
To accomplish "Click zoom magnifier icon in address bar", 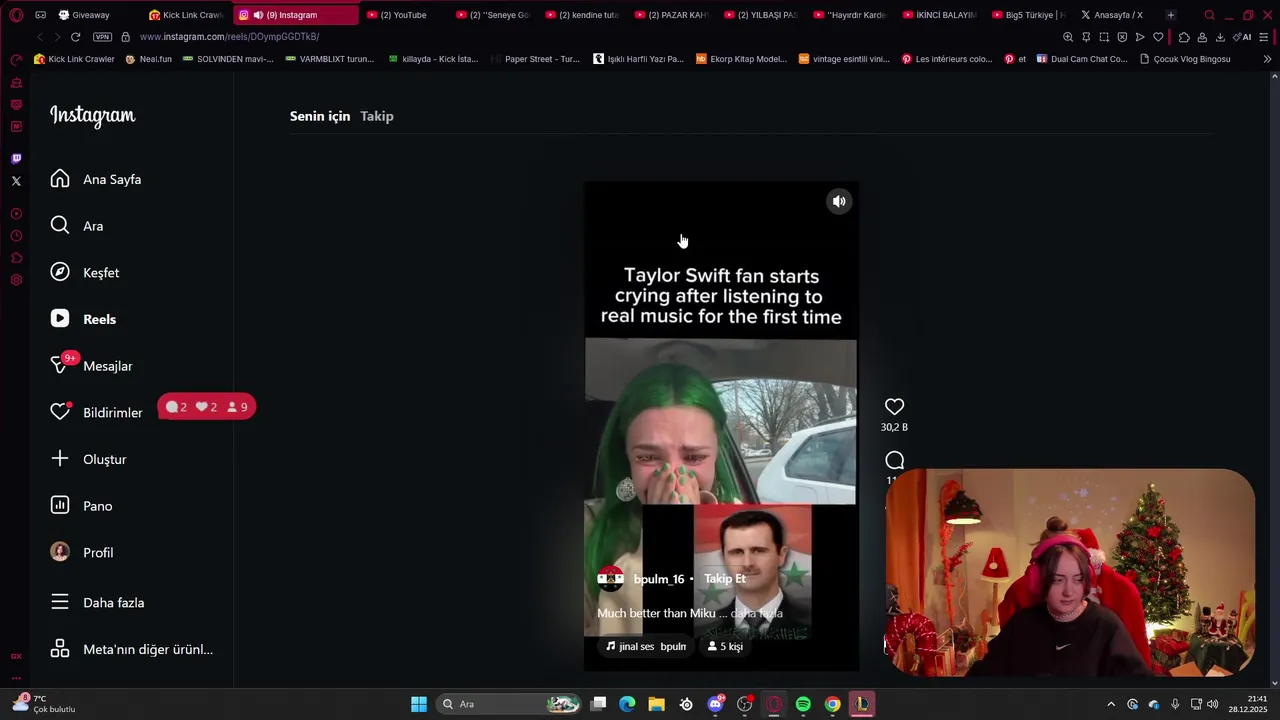I will point(1068,37).
